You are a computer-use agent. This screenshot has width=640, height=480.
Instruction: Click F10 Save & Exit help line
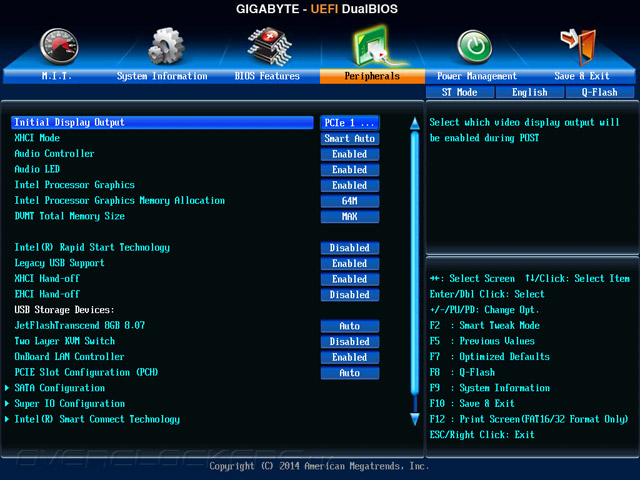pos(472,404)
